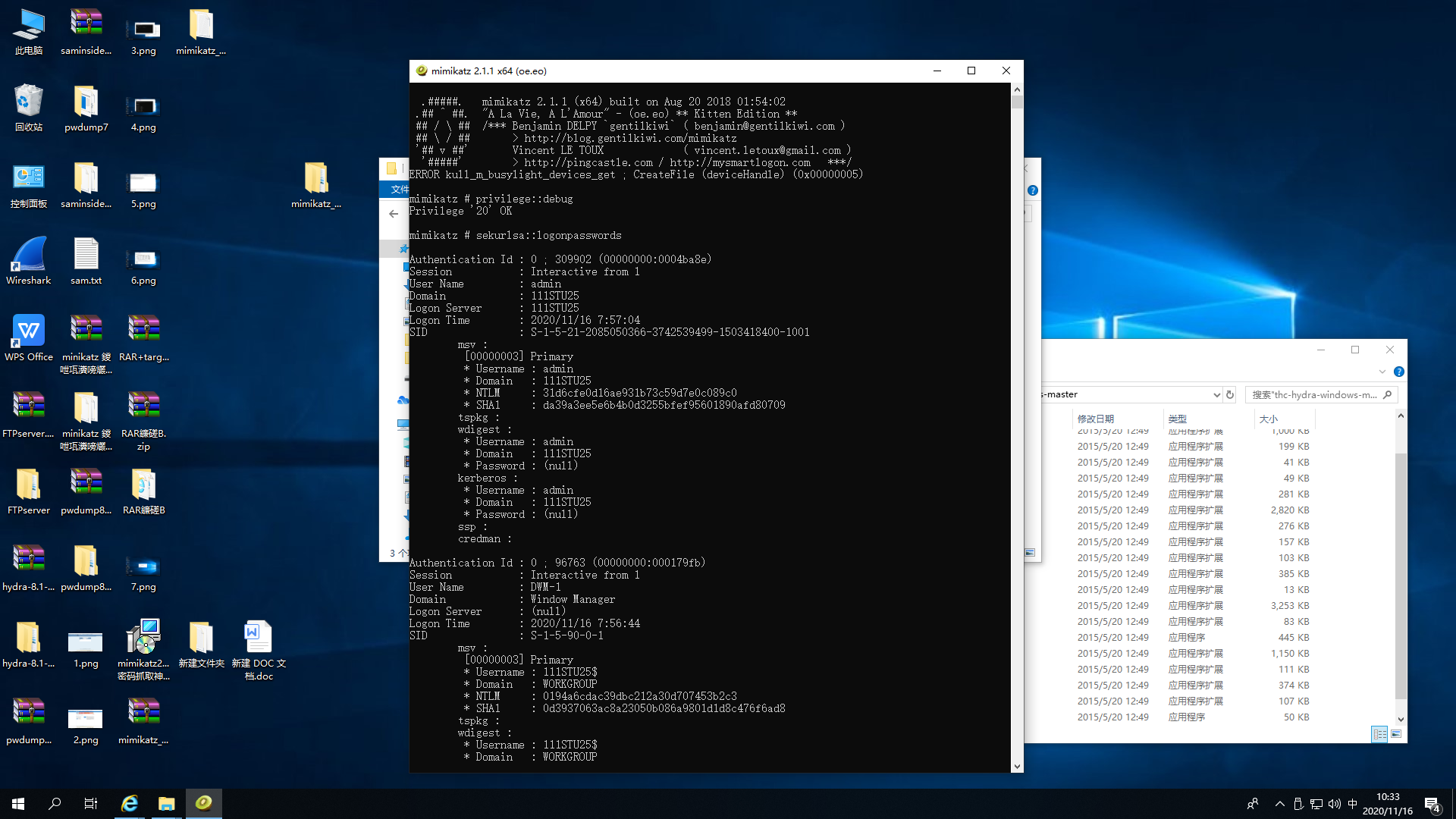Open Internet Explorer from the taskbar
Viewport: 1456px width, 819px height.
coord(130,803)
